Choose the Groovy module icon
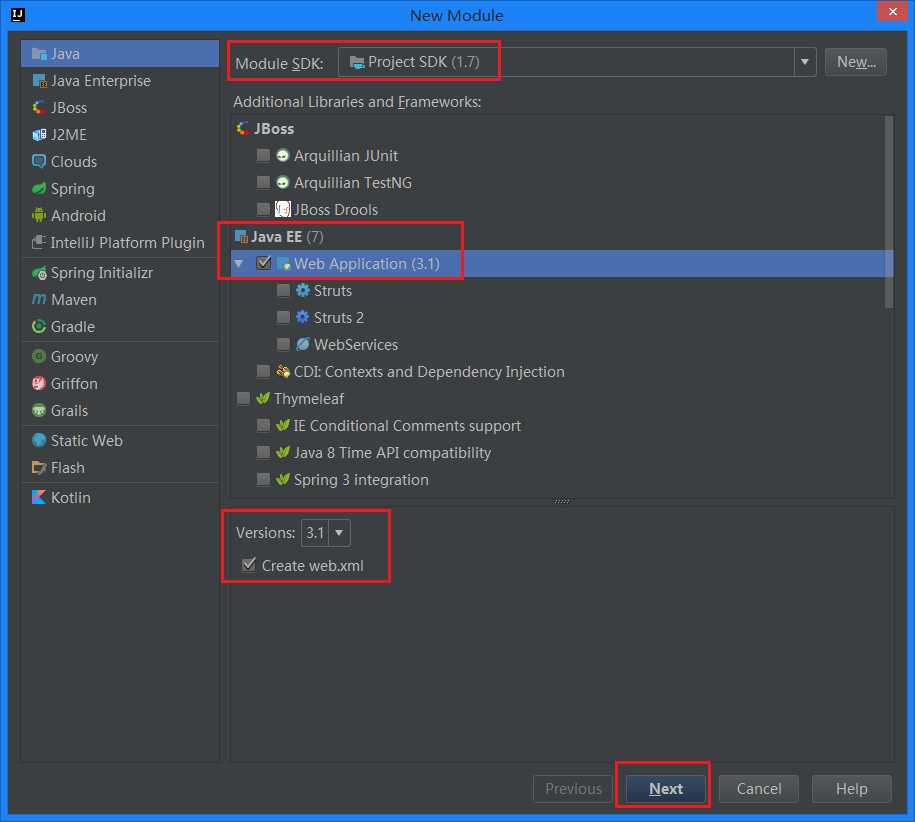Image resolution: width=915 pixels, height=822 pixels. pos(39,356)
